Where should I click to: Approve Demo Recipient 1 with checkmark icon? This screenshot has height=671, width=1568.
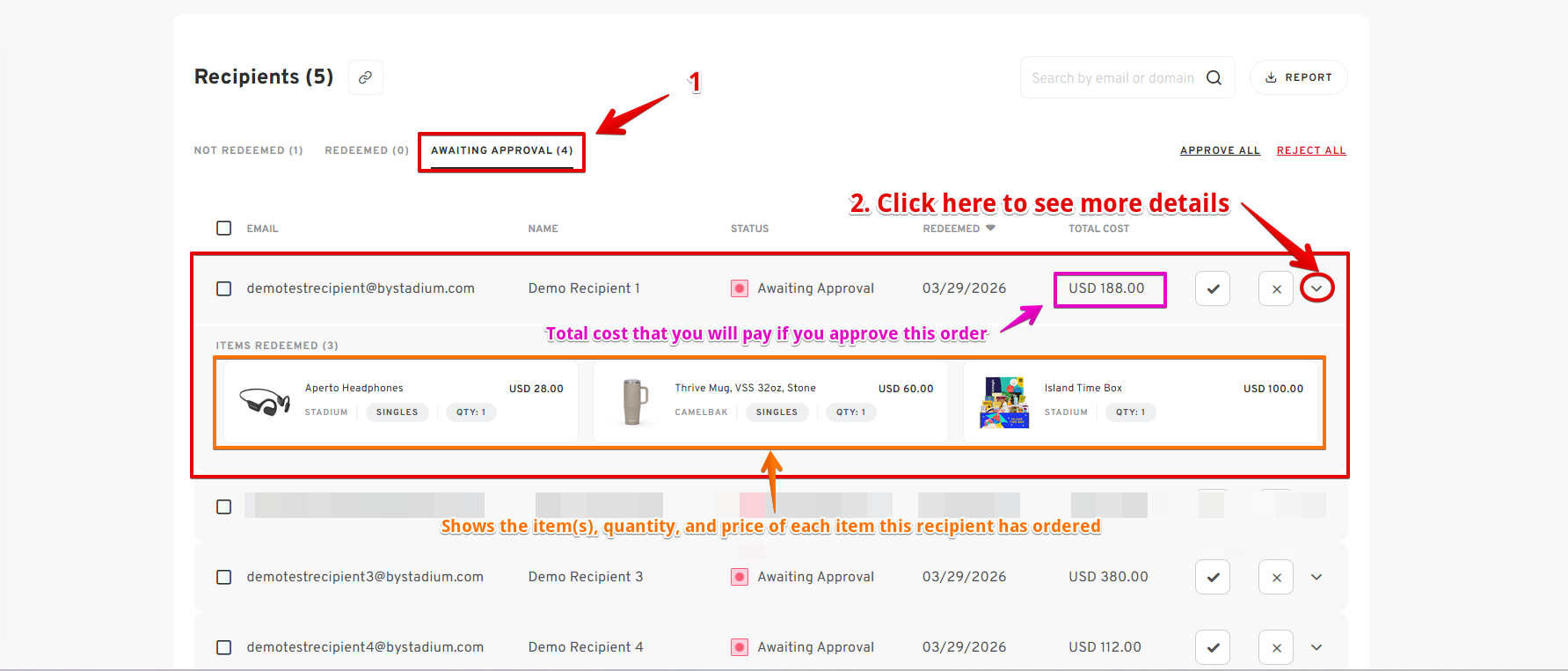(x=1212, y=288)
